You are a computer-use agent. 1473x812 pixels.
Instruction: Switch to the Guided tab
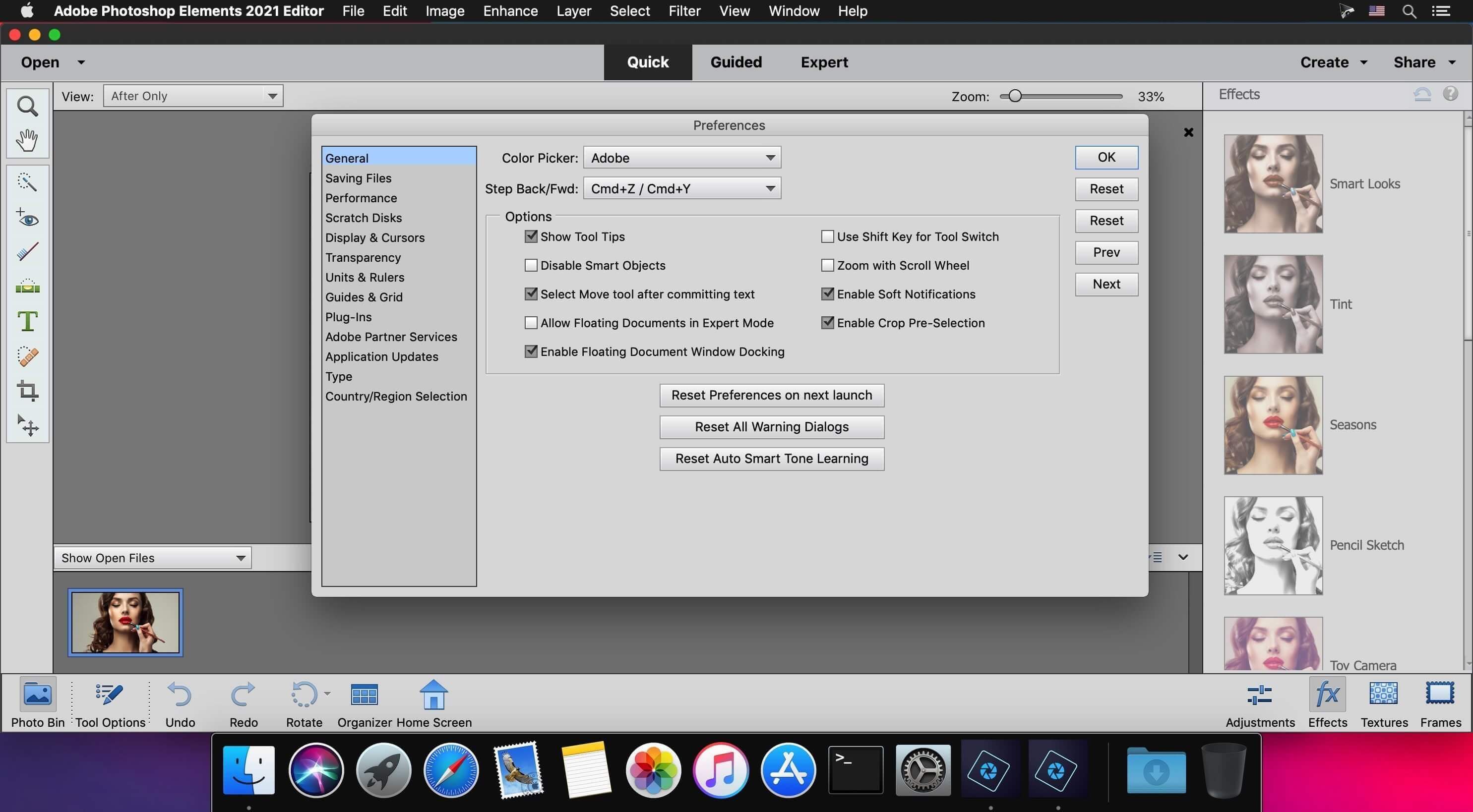click(735, 62)
